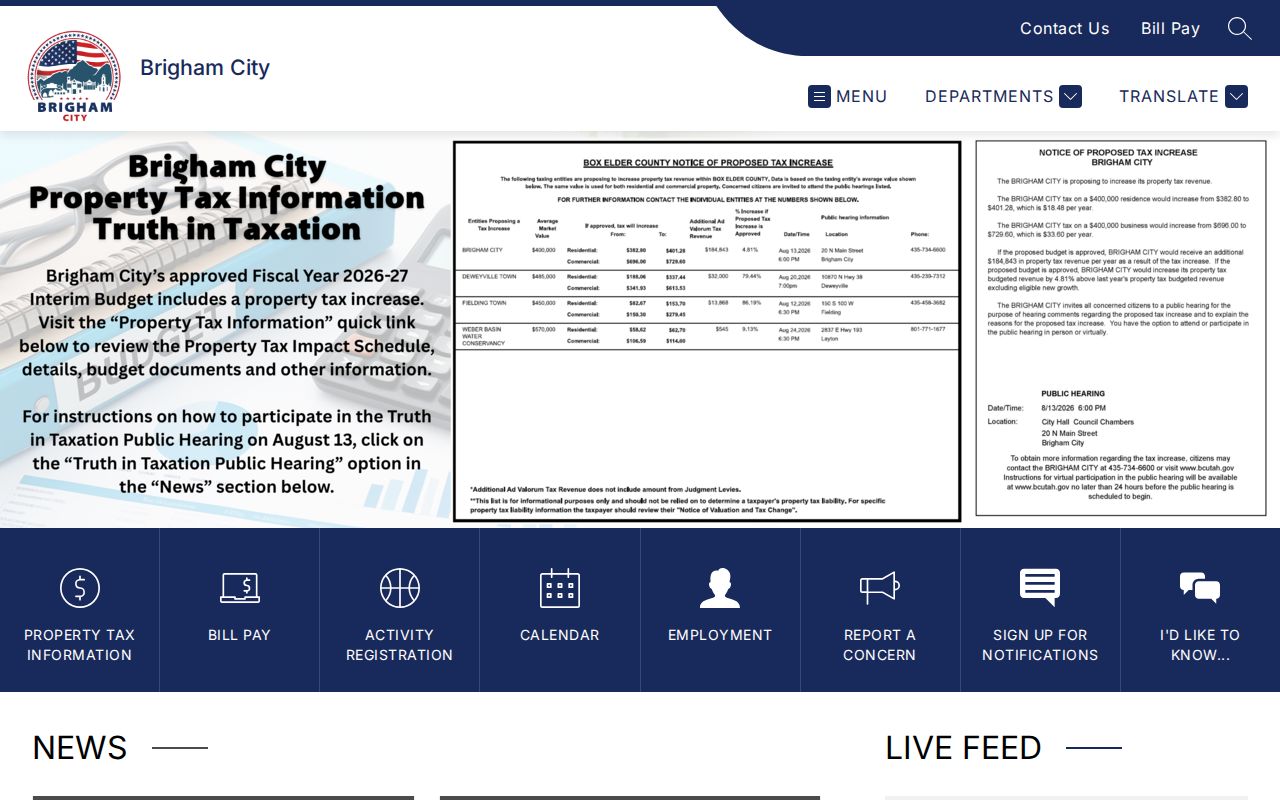Click the hamburger menu icon
Image resolution: width=1280 pixels, height=800 pixels.
[x=819, y=96]
